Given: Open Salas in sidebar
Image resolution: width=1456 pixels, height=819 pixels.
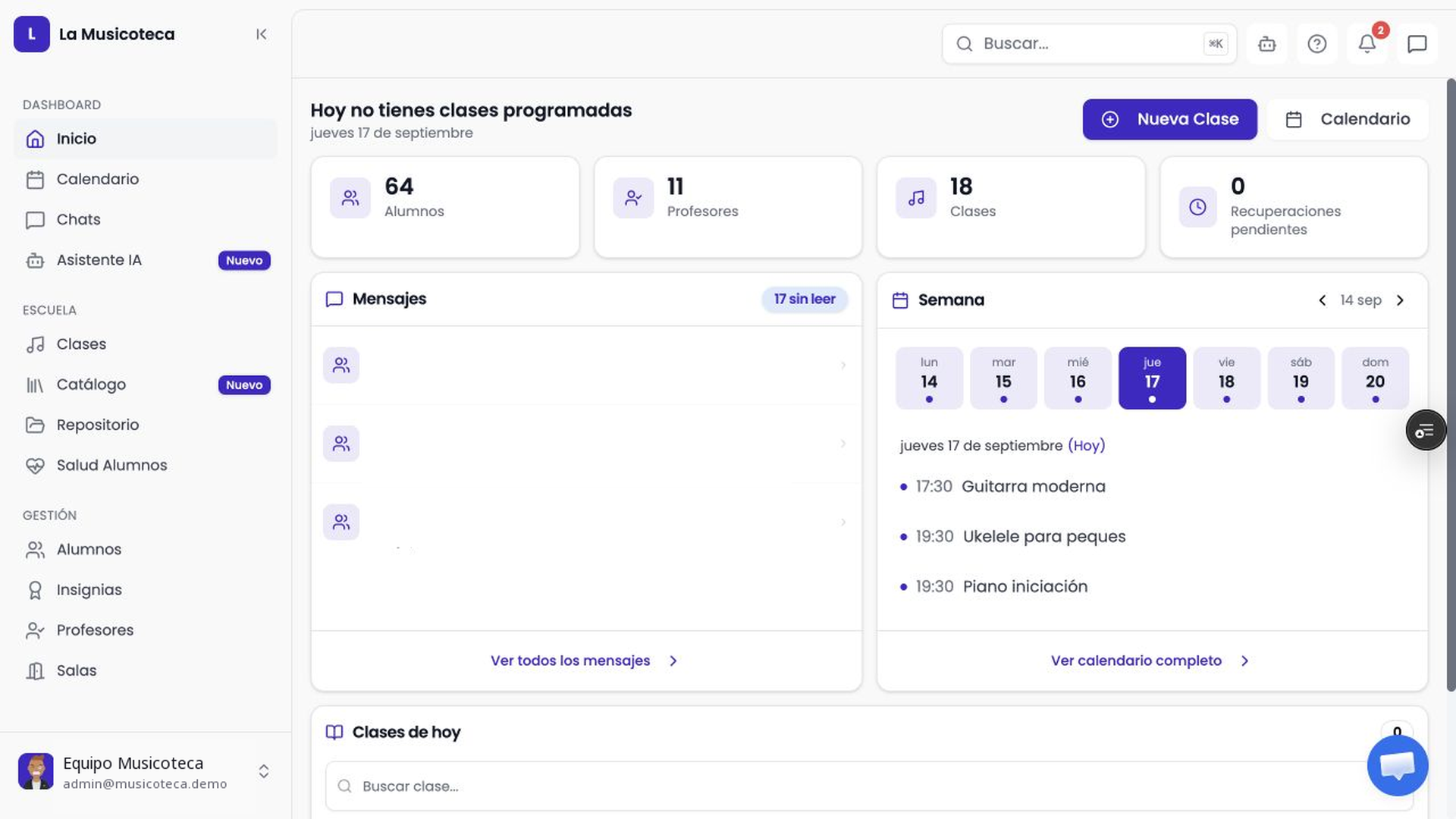Looking at the screenshot, I should click(146, 670).
